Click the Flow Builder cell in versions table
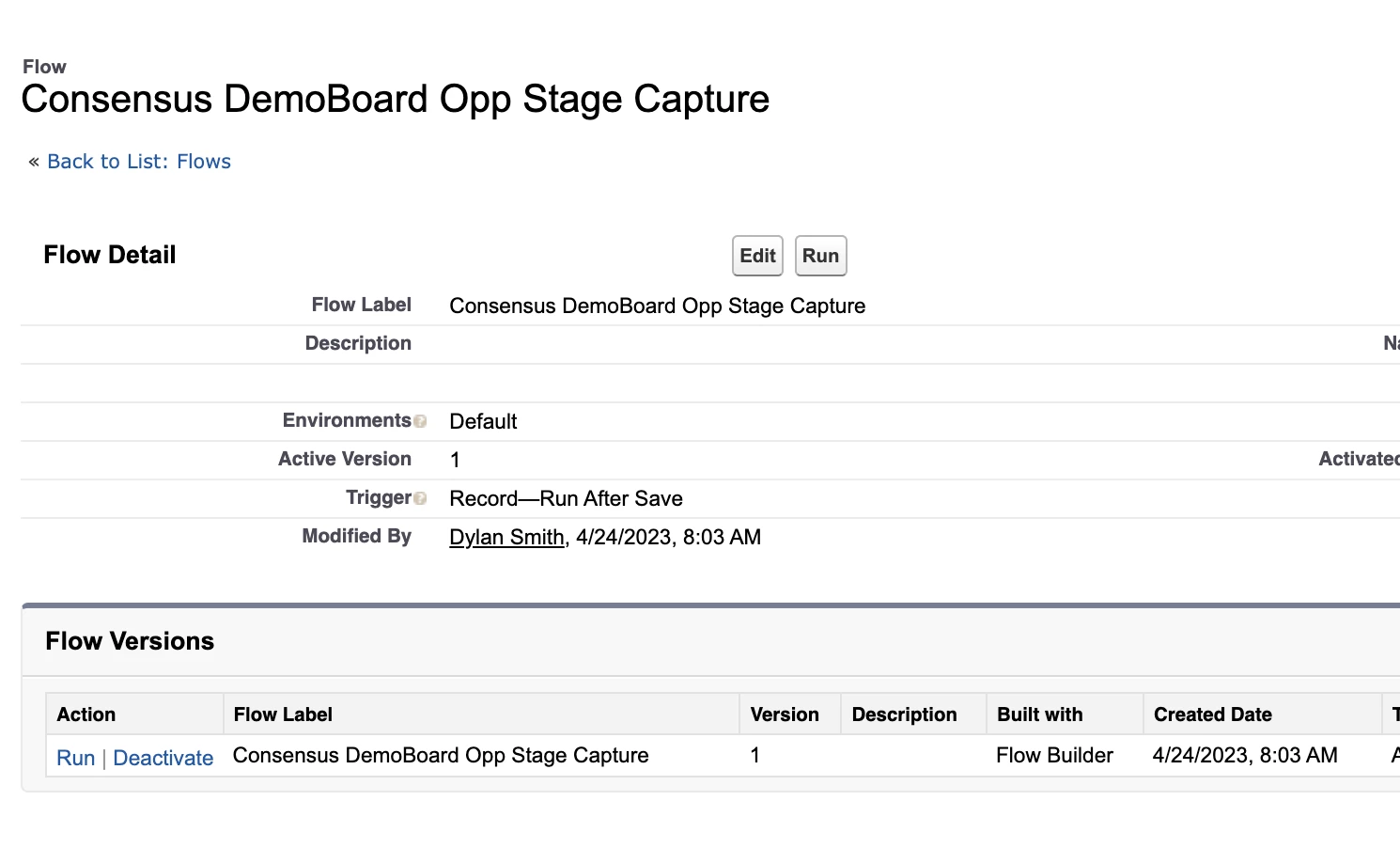The width and height of the screenshot is (1400, 848). click(1054, 756)
